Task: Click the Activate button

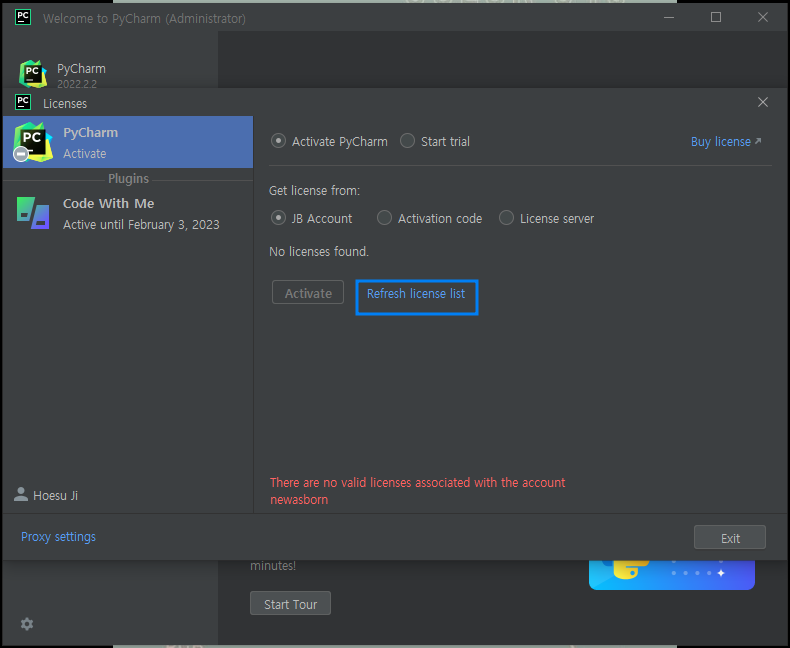Action: click(308, 293)
